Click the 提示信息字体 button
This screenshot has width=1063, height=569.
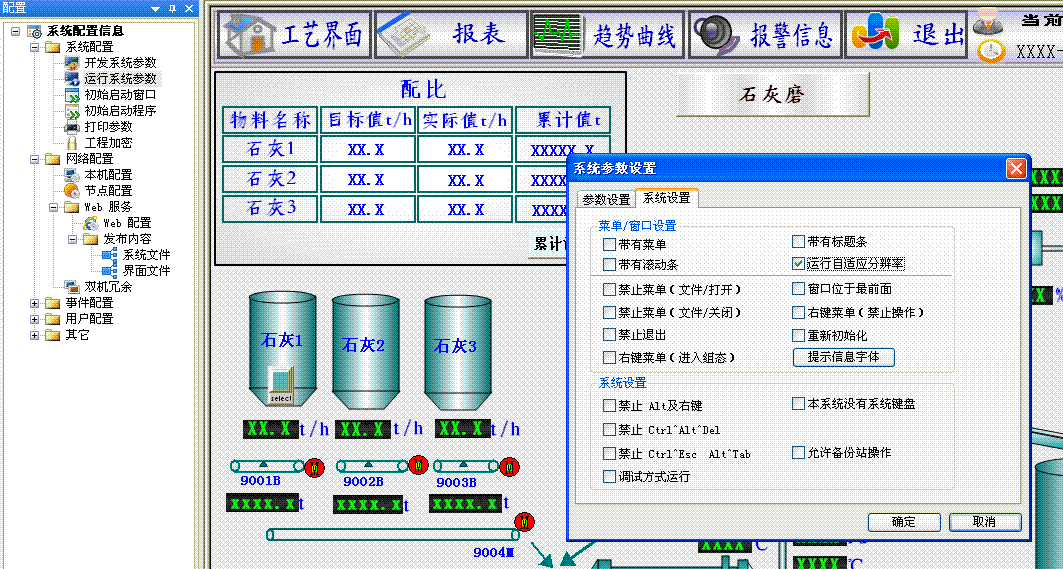point(843,357)
